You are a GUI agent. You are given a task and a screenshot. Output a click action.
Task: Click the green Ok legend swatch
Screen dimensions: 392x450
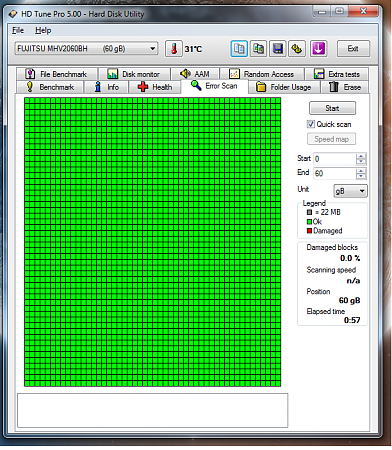click(309, 222)
